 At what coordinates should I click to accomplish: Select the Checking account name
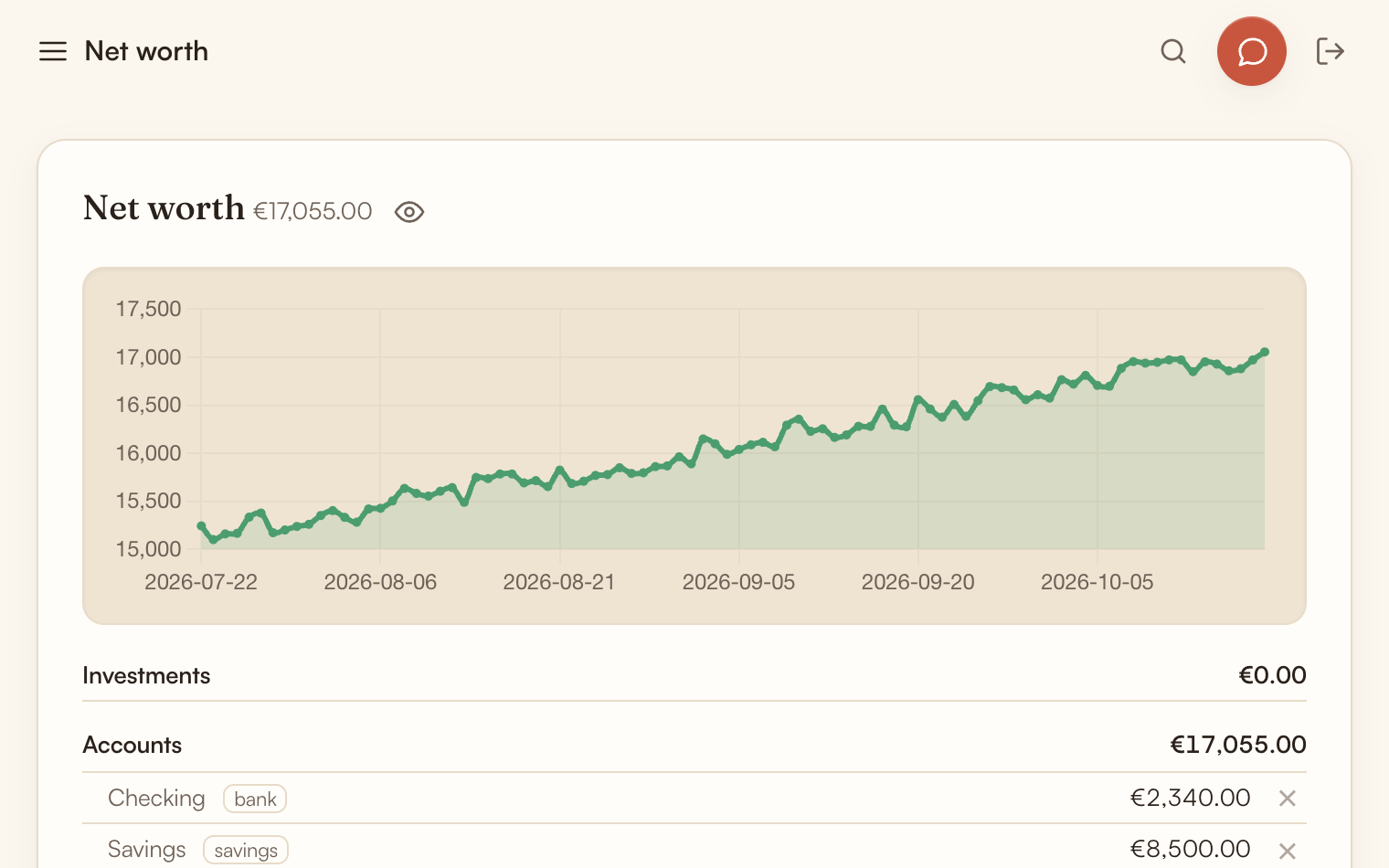[x=156, y=799]
